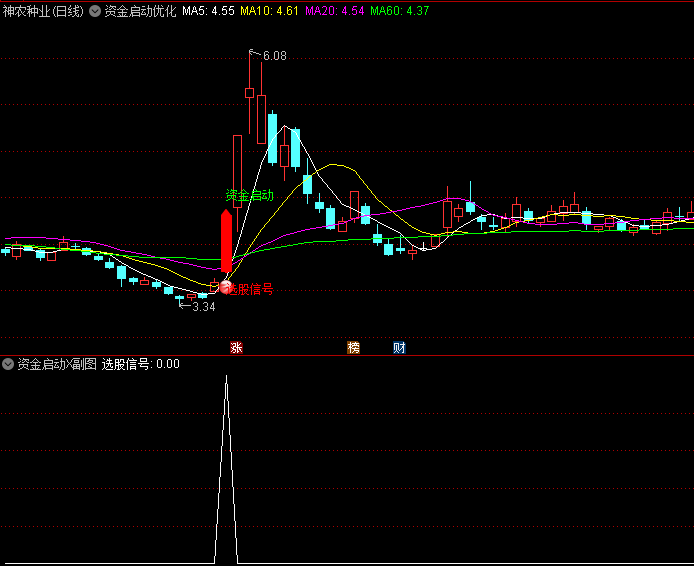Click the 神农种业(日线) stock title
The height and width of the screenshot is (566, 694).
point(43,12)
